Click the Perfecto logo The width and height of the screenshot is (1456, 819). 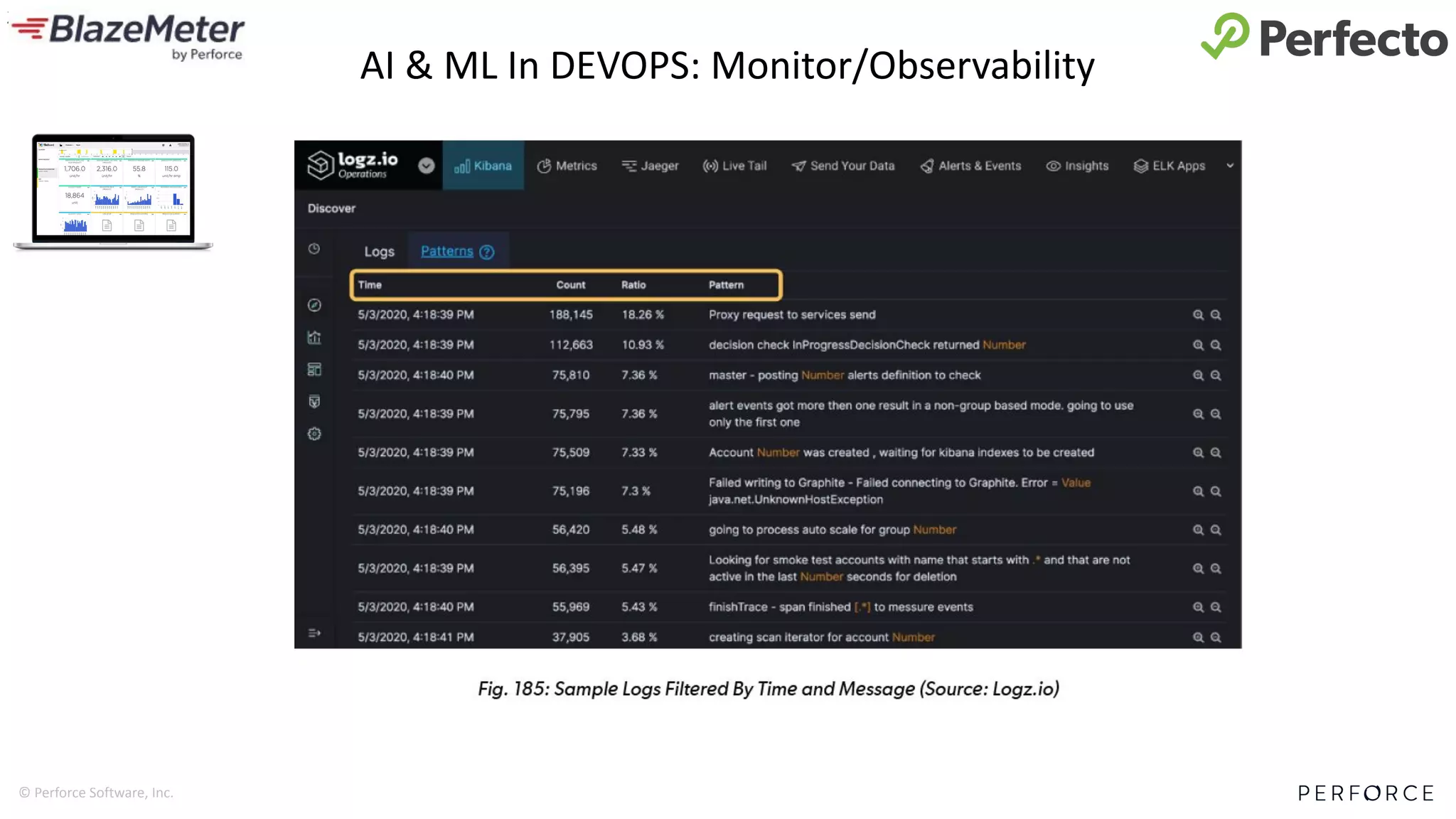1324,36
